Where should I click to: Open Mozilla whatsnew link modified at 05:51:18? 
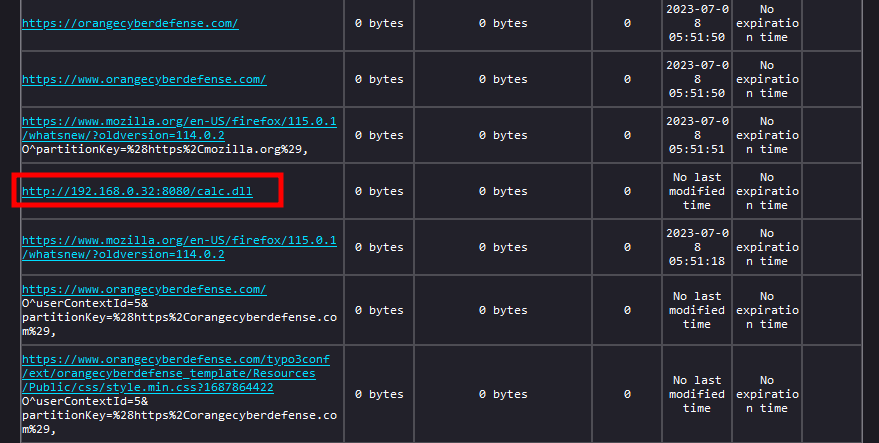point(178,247)
